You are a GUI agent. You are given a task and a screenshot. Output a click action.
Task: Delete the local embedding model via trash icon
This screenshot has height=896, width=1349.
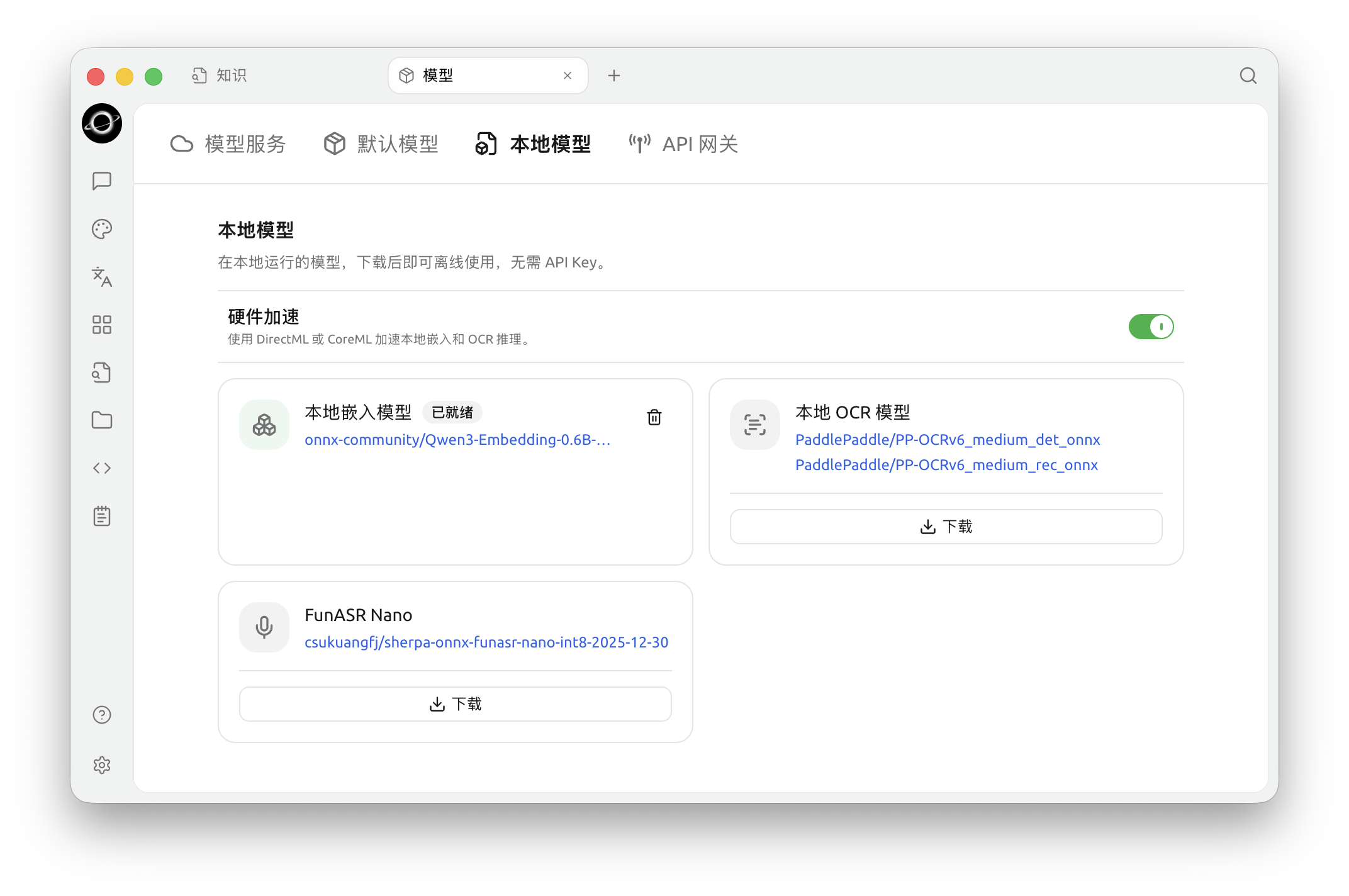pos(654,417)
